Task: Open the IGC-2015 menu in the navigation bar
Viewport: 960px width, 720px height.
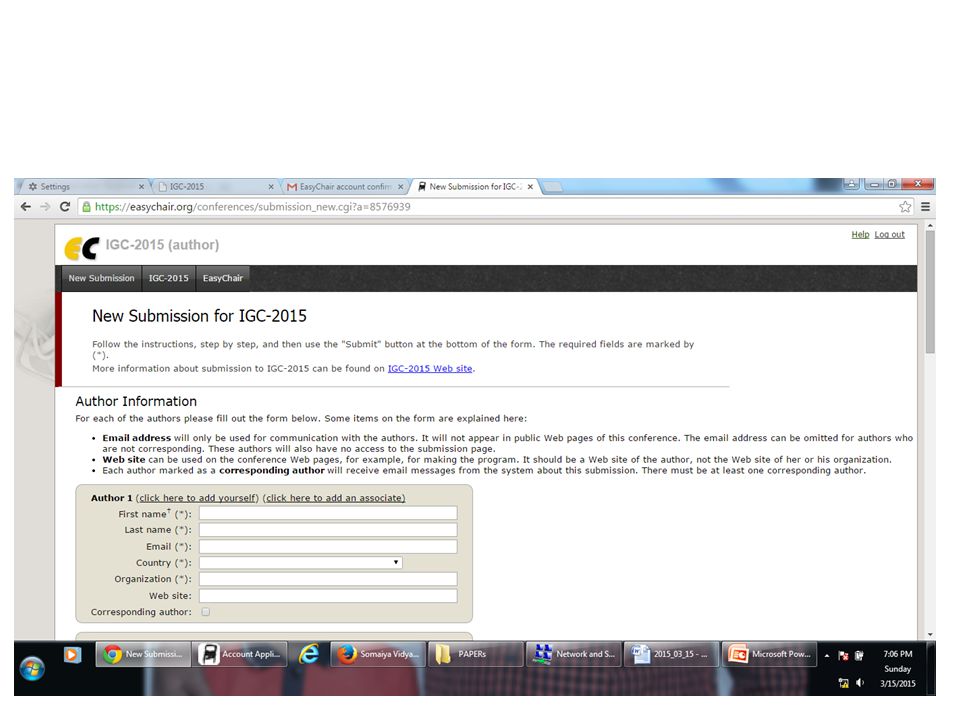Action: click(x=169, y=278)
